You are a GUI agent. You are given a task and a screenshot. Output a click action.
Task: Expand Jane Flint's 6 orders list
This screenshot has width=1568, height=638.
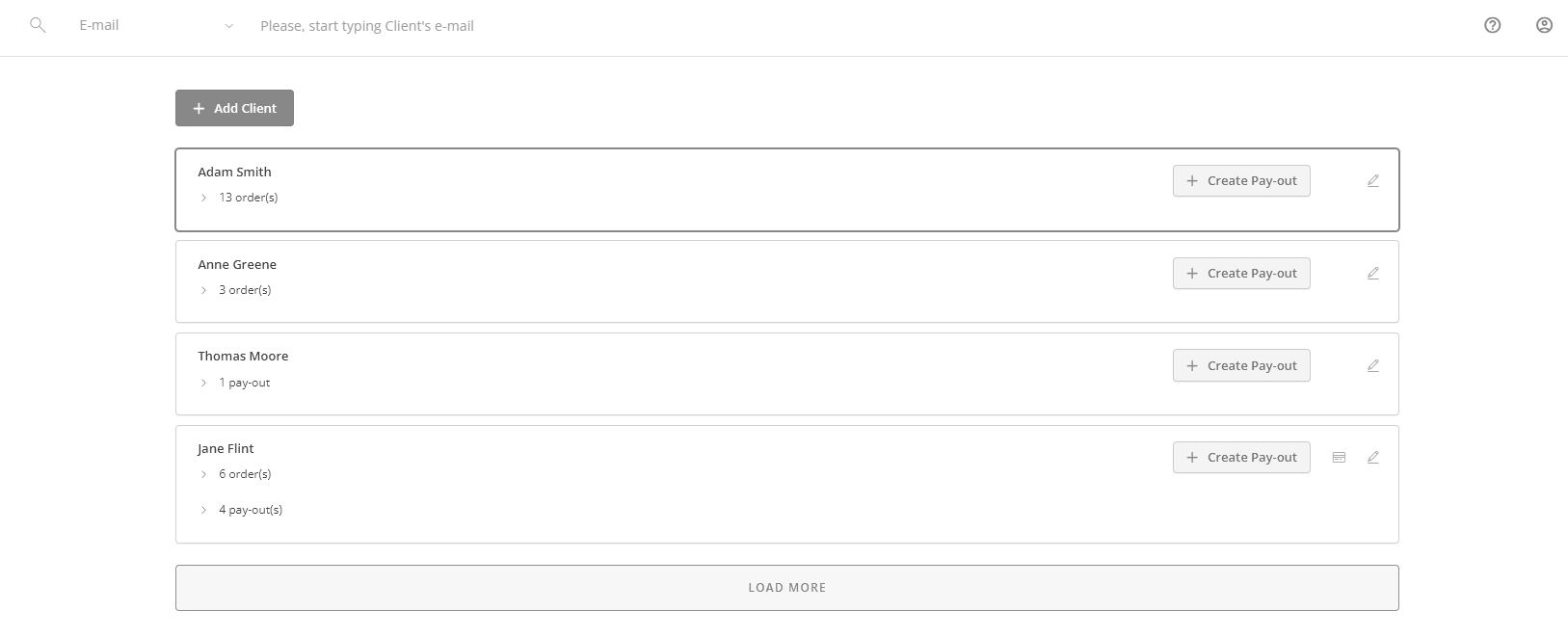coord(202,473)
